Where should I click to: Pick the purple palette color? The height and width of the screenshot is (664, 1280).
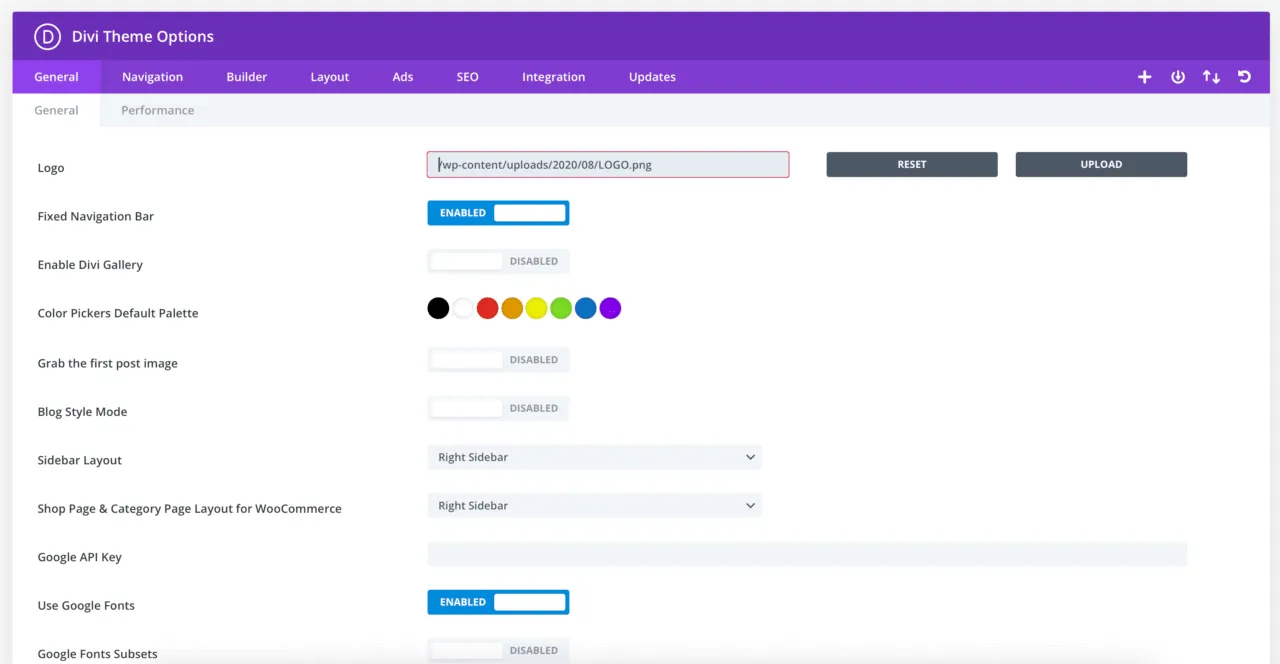pyautogui.click(x=610, y=308)
